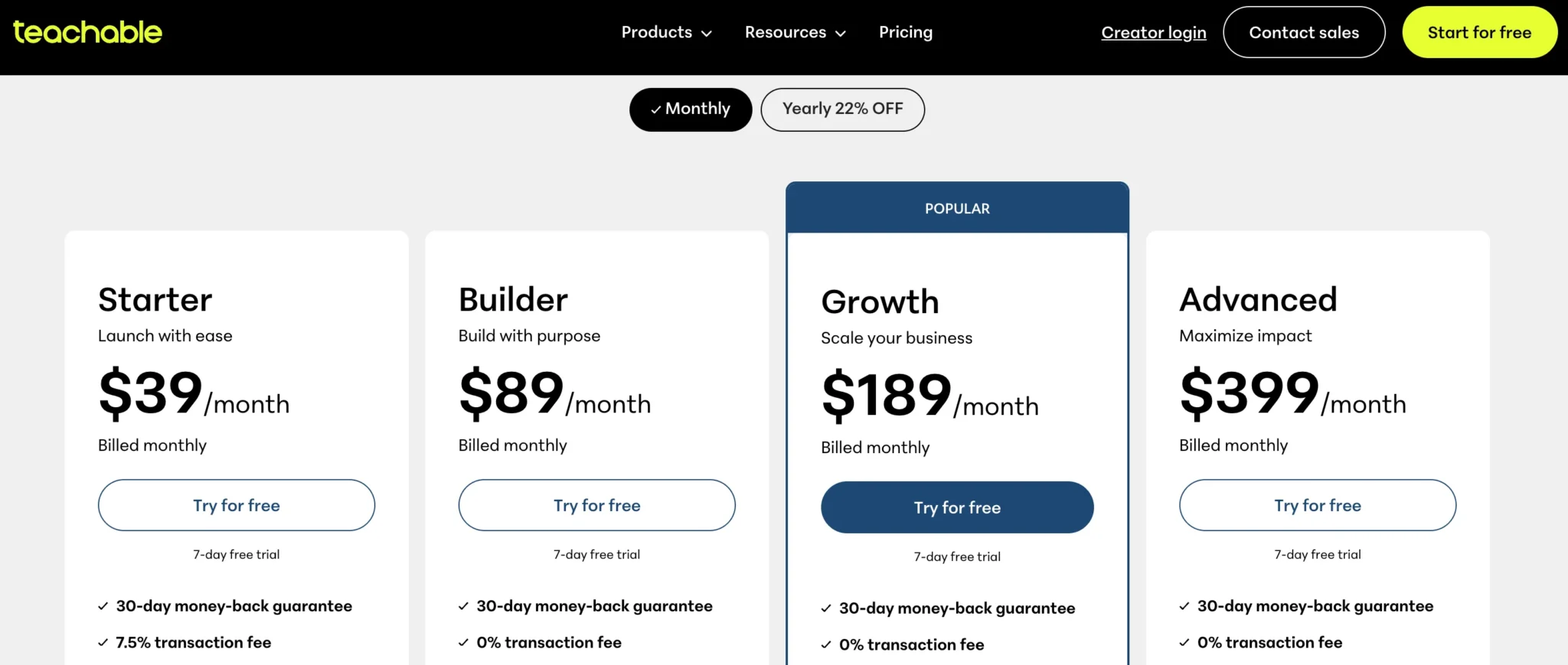Expand the Resources dropdown
The image size is (1568, 665).
tap(795, 32)
